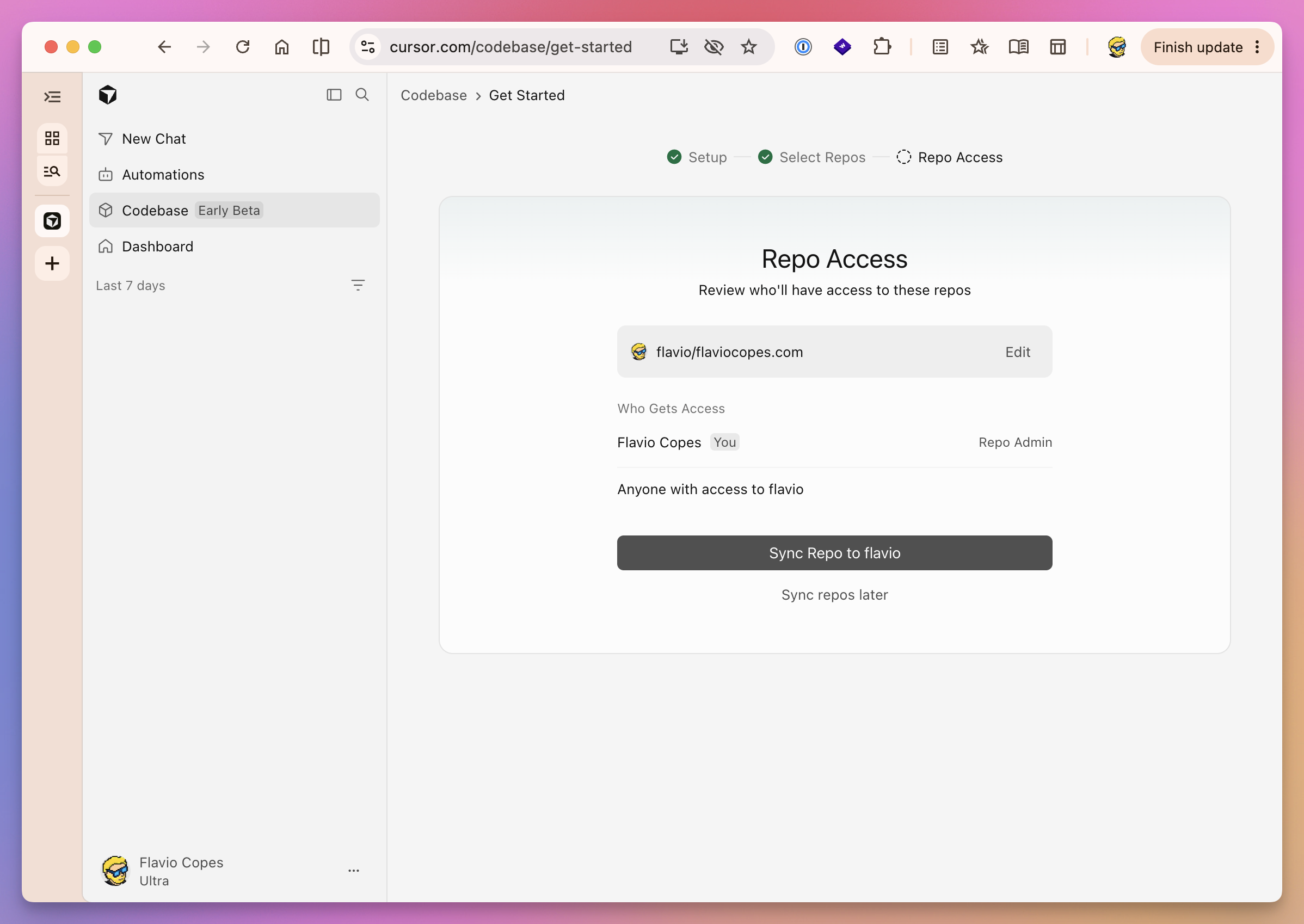Open site settings icon in address bar
The width and height of the screenshot is (1304, 924).
click(368, 47)
